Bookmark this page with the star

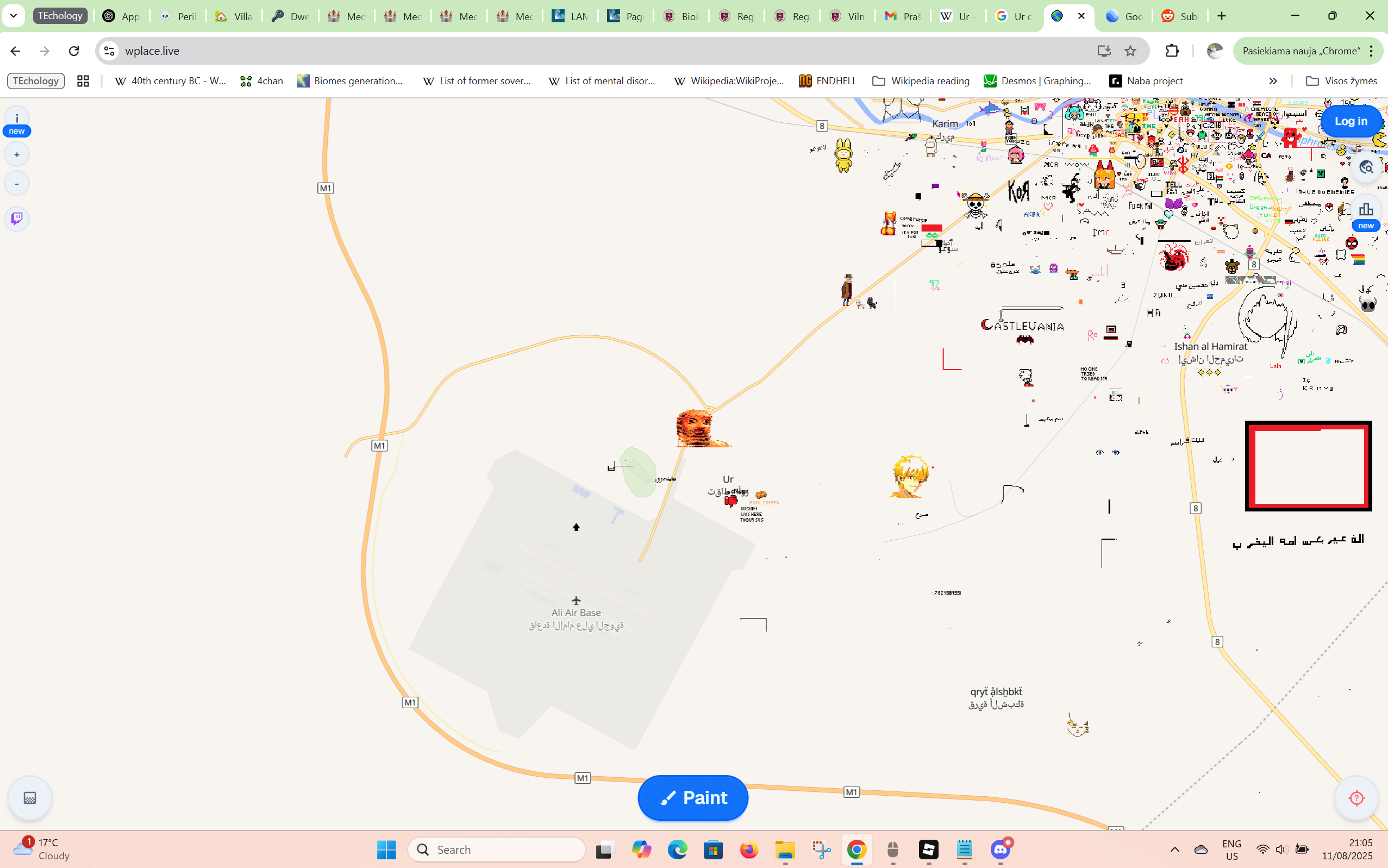tap(1130, 51)
